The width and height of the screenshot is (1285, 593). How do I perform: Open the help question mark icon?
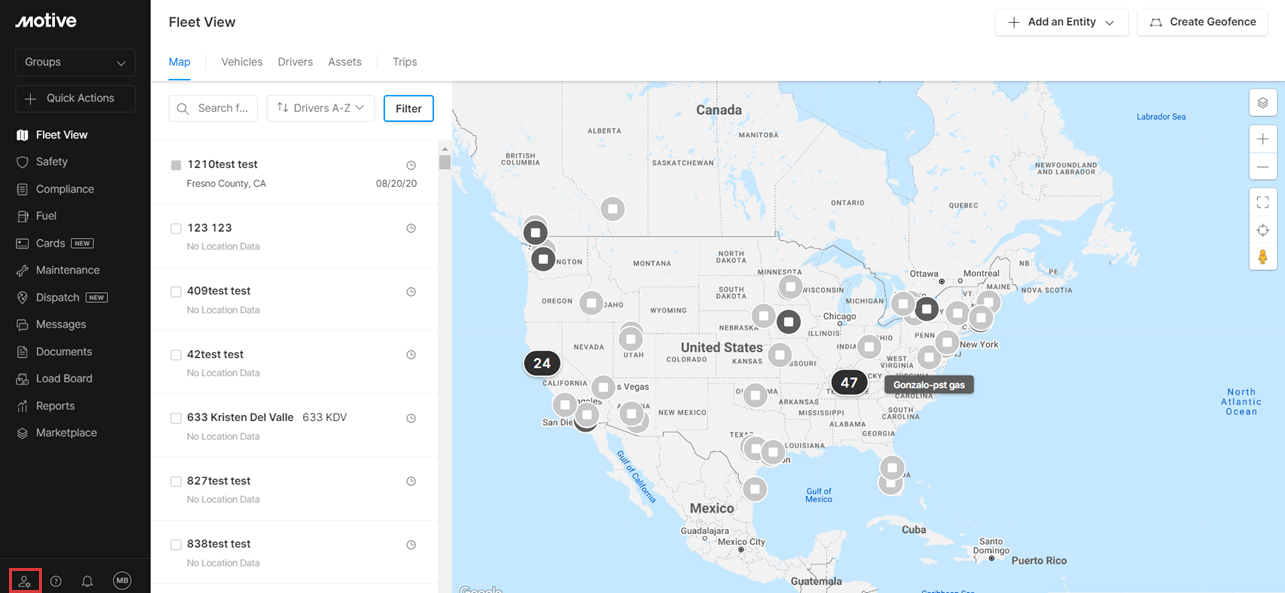[x=56, y=581]
